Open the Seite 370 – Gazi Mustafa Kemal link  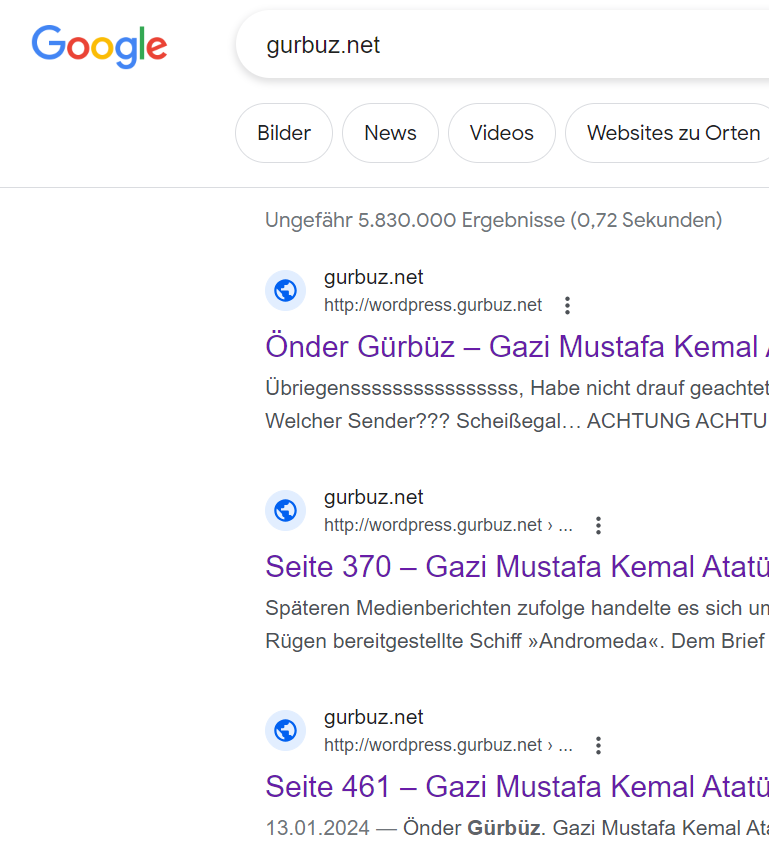pyautogui.click(x=517, y=566)
